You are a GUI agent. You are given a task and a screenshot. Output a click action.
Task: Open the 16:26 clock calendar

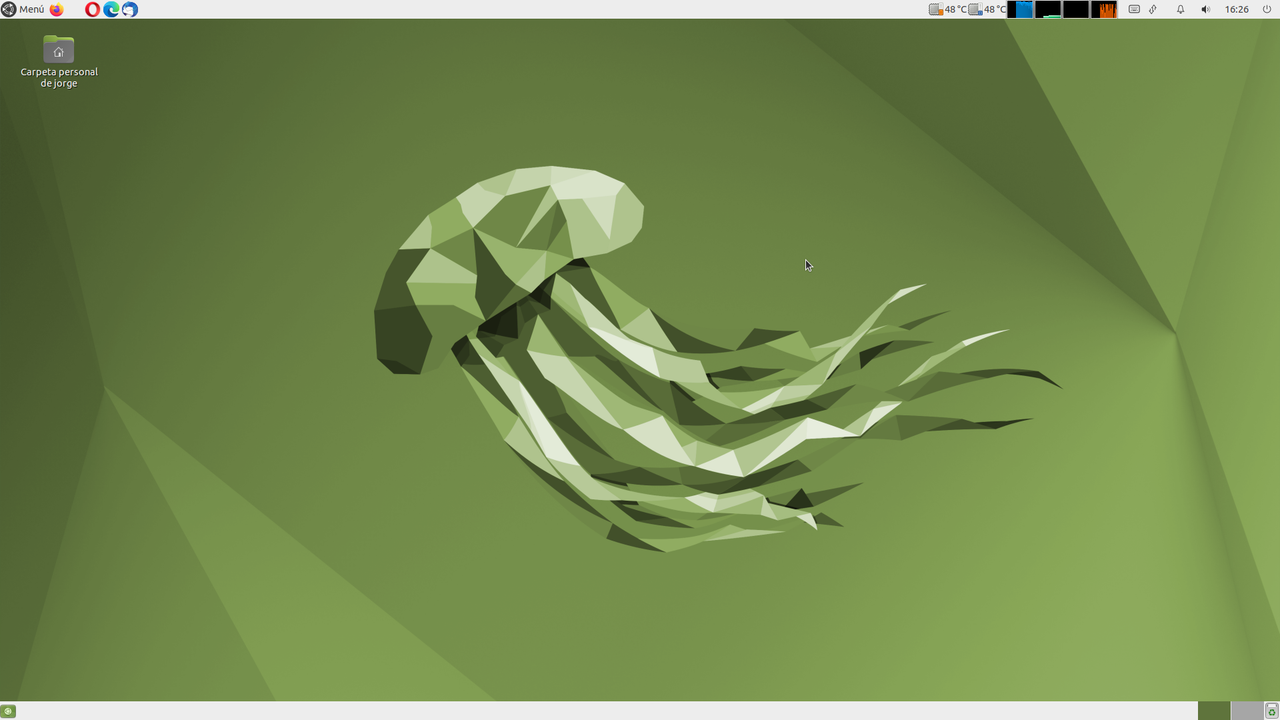pos(1237,9)
